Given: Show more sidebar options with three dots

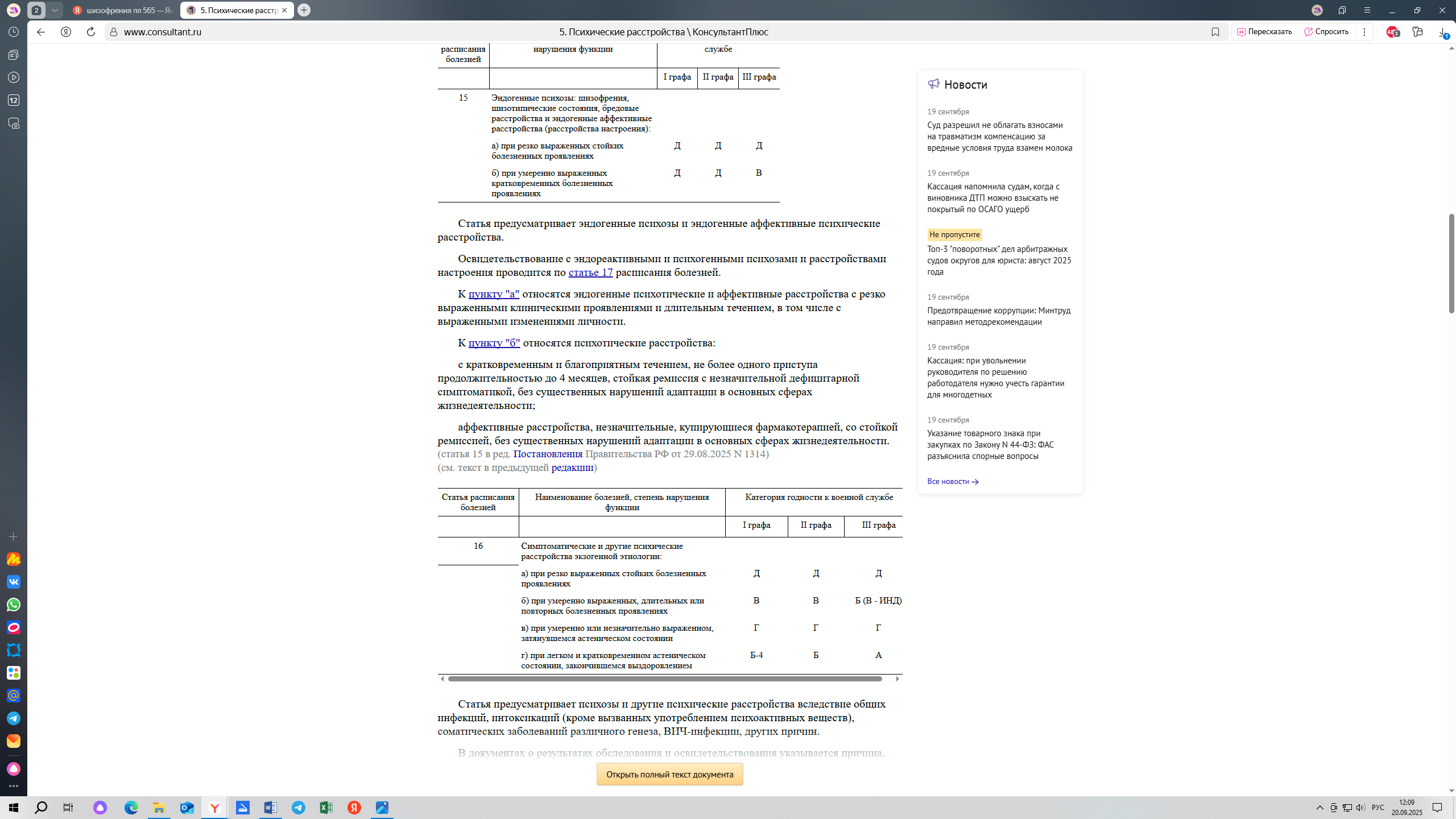Looking at the screenshot, I should pos(14,786).
